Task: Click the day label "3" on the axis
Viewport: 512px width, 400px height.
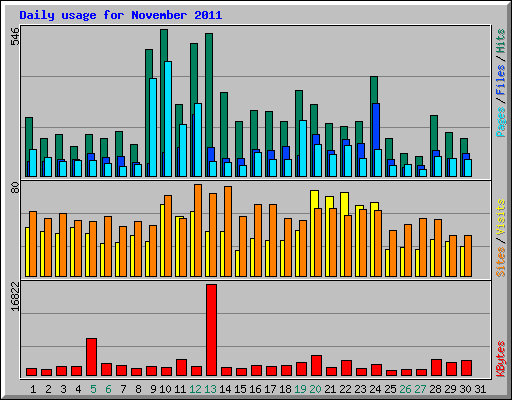Action: (x=63, y=389)
